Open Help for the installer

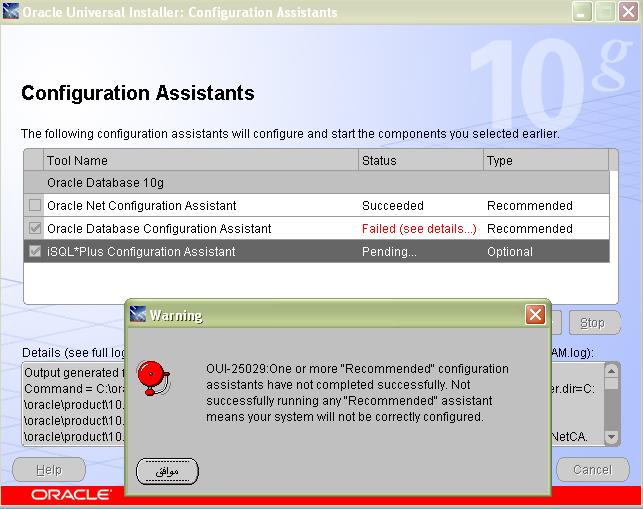click(x=48, y=470)
